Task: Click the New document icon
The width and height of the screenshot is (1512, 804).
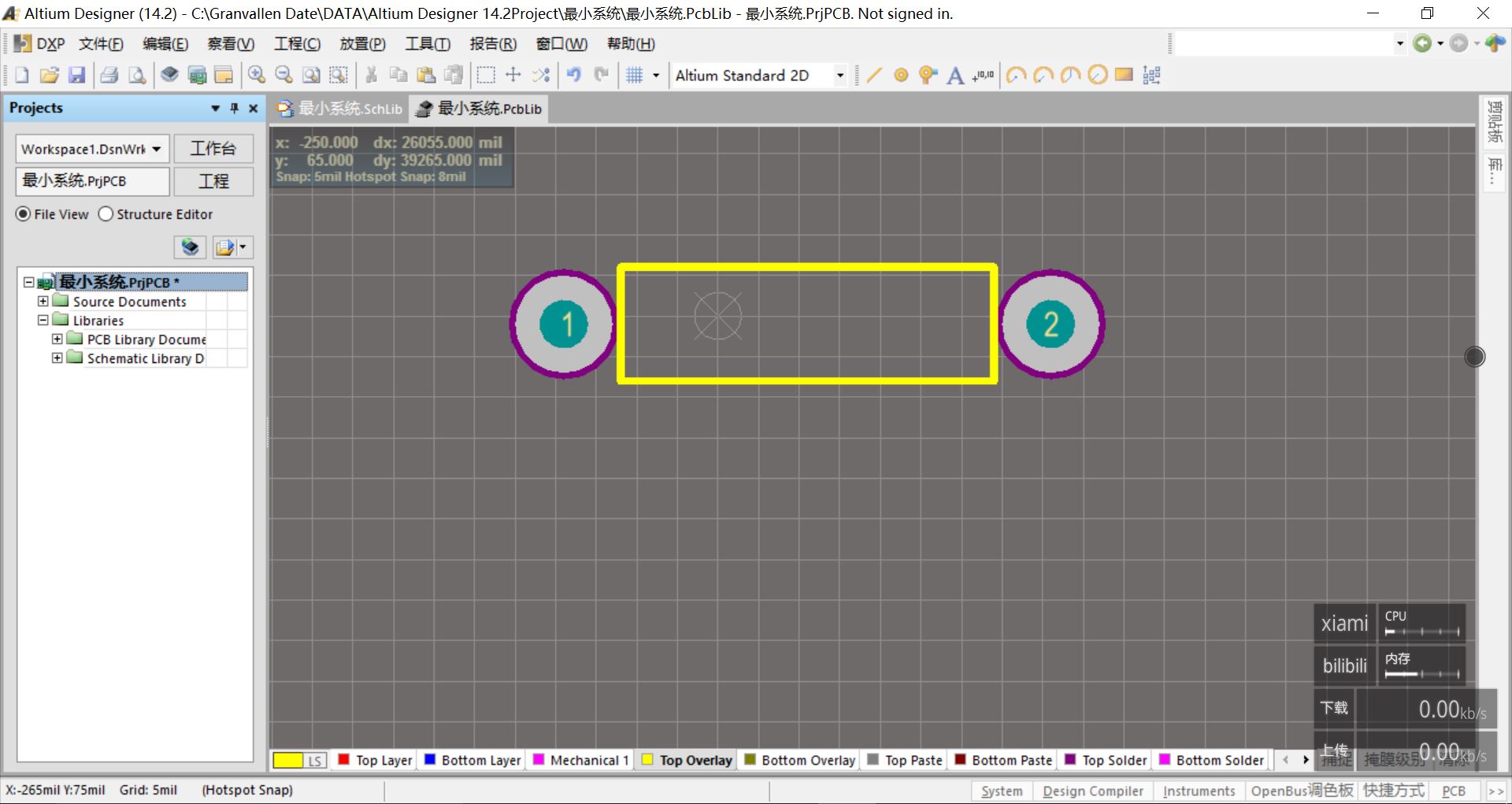Action: click(x=22, y=75)
